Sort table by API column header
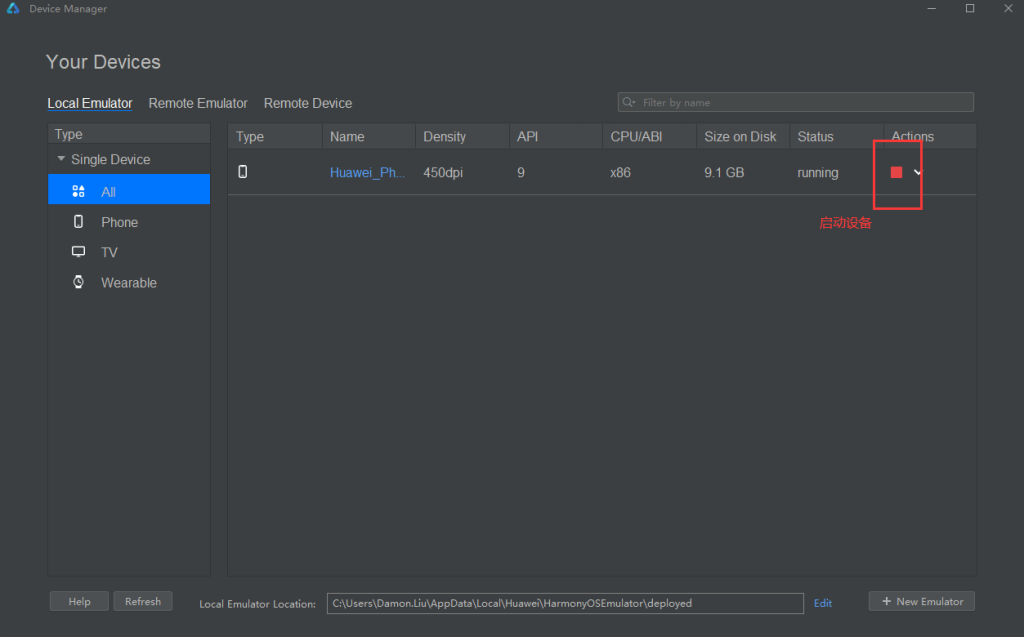Screen dimensions: 1024x637 click(555, 137)
